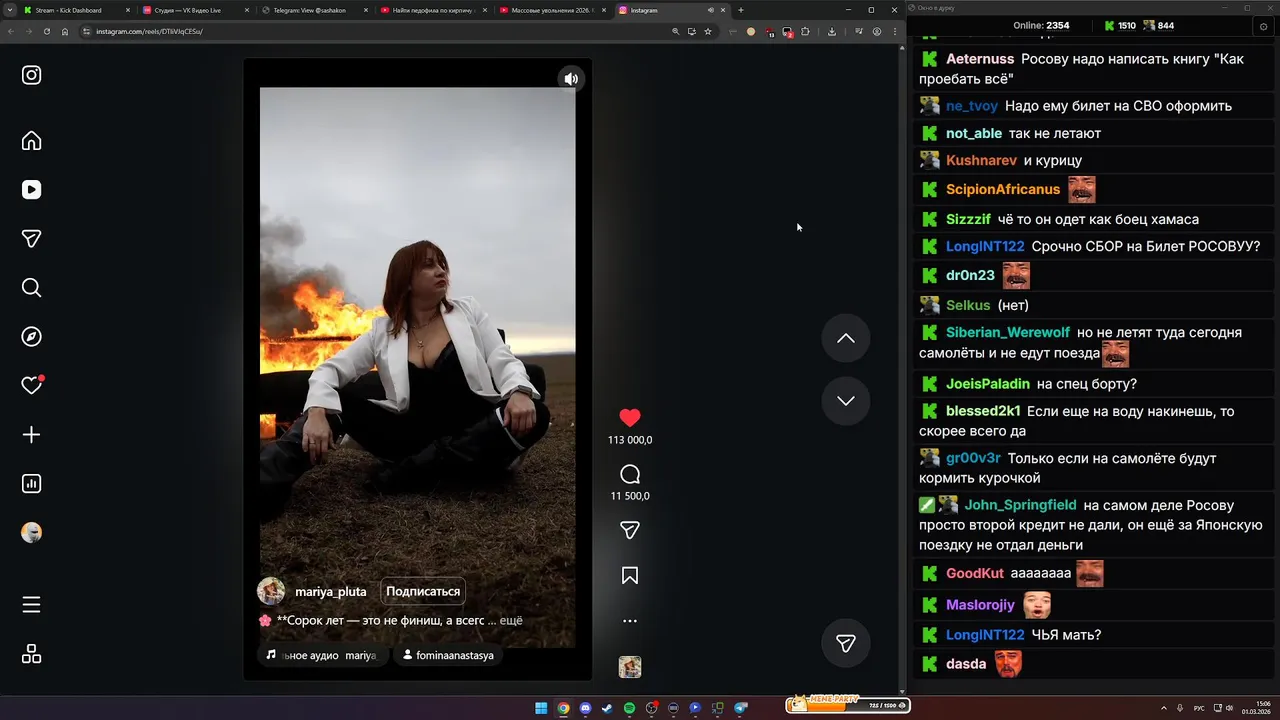The width and height of the screenshot is (1280, 720).
Task: Click 'Online: 2354' viewer counter
Action: [1041, 26]
